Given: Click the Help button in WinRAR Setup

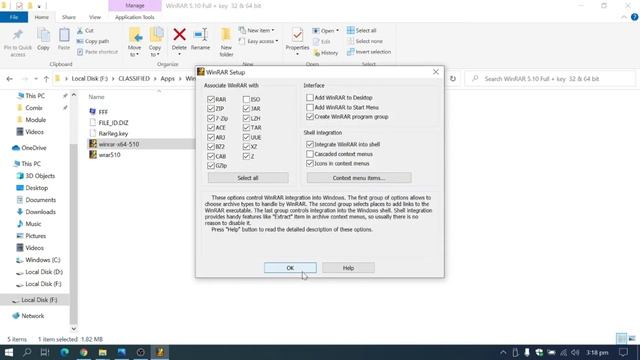Looking at the screenshot, I should tap(348, 268).
